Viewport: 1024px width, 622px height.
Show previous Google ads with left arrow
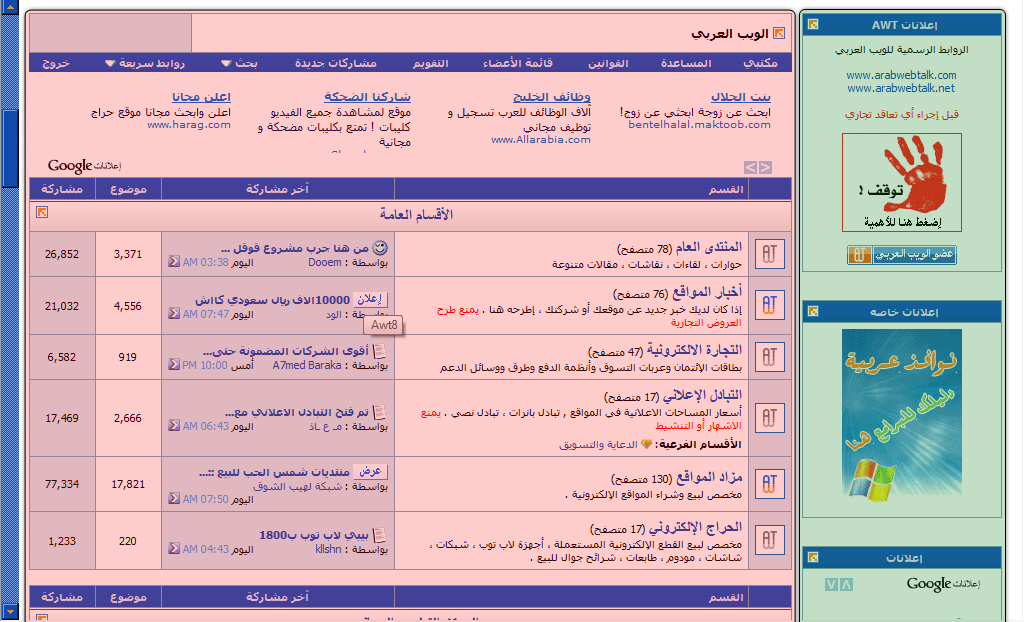point(750,167)
